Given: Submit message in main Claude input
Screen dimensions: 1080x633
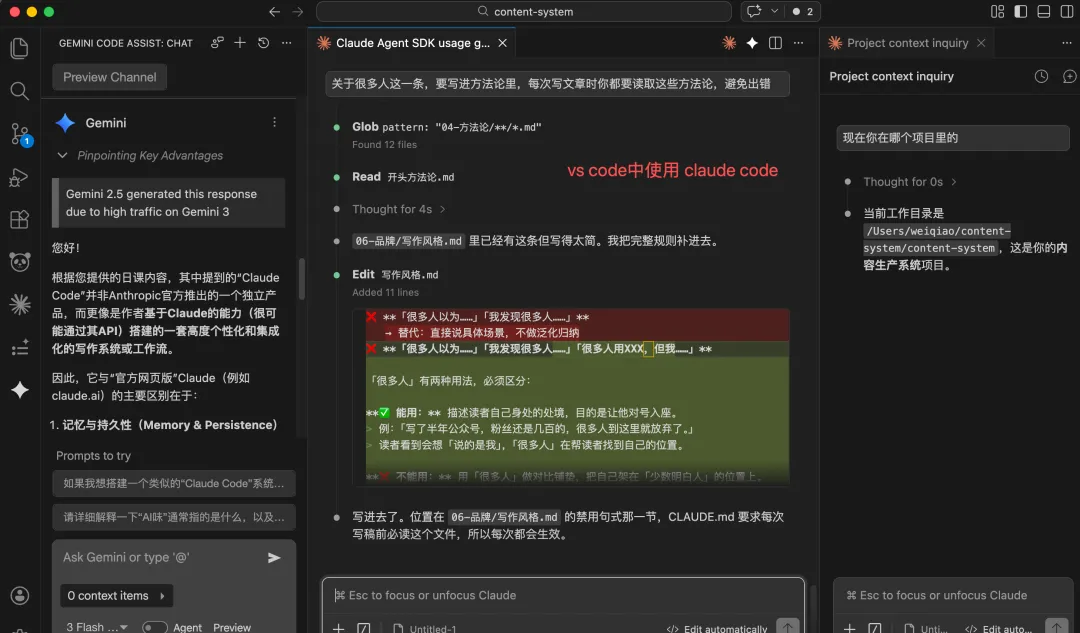Looking at the screenshot, I should [x=787, y=626].
